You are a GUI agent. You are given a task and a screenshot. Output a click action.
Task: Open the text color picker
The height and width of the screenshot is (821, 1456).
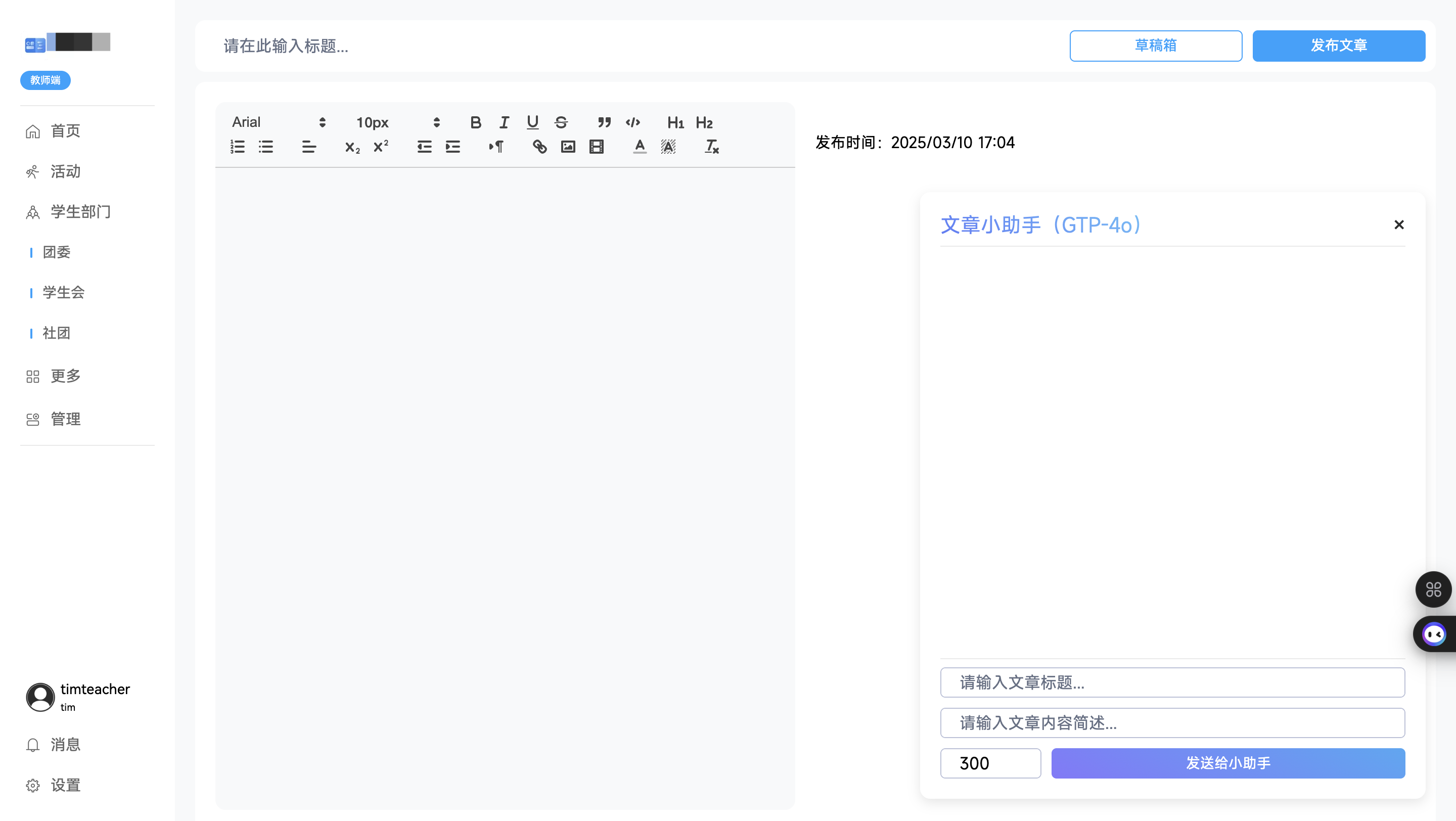coord(639,147)
